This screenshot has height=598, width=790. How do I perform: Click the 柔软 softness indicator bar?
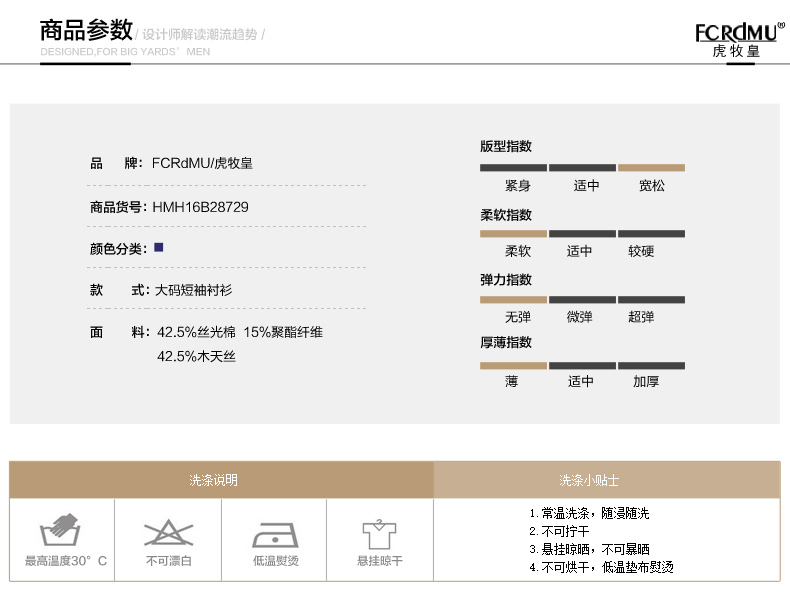(x=513, y=234)
